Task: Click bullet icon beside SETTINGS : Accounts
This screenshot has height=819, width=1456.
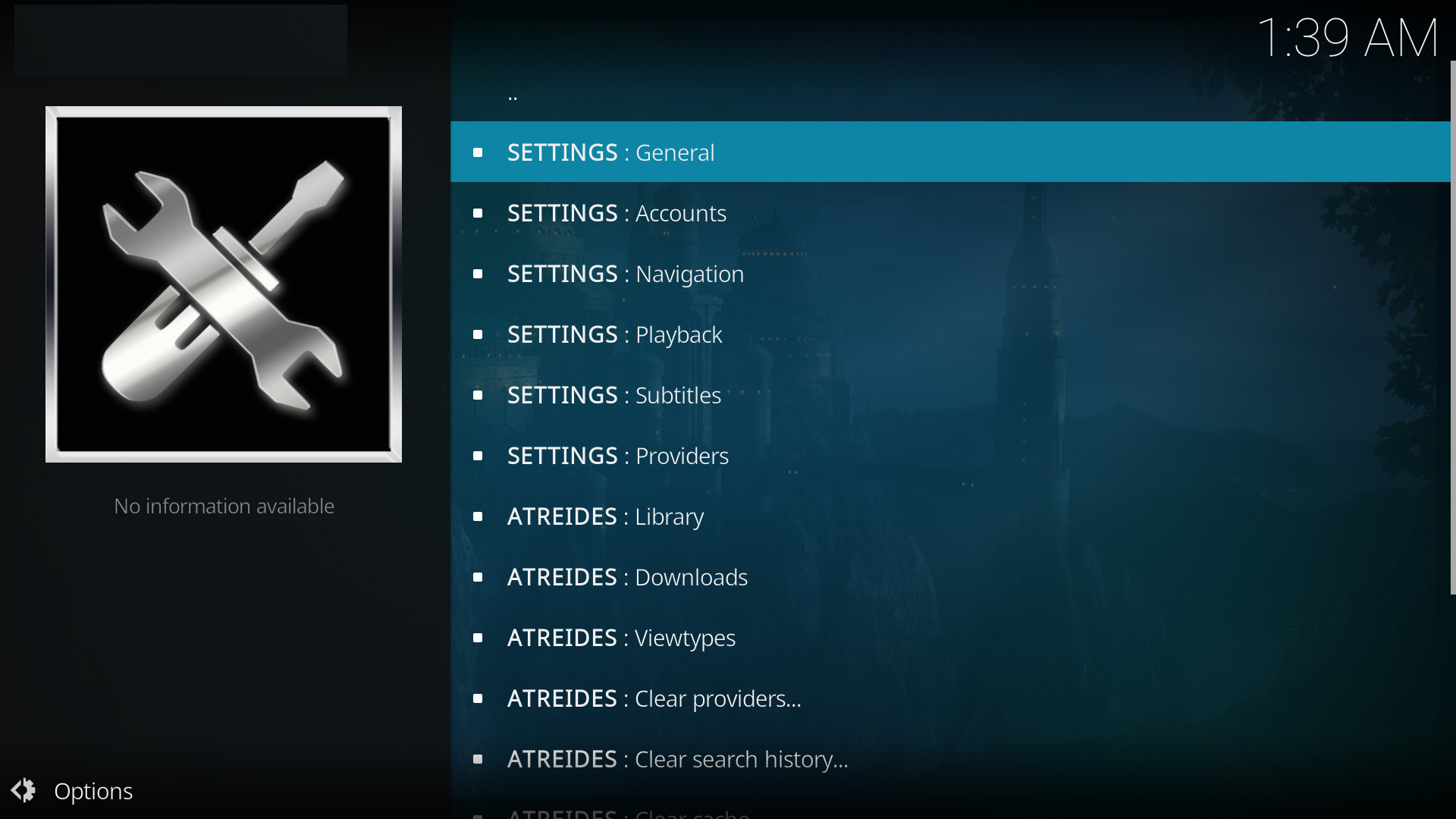Action: click(478, 213)
